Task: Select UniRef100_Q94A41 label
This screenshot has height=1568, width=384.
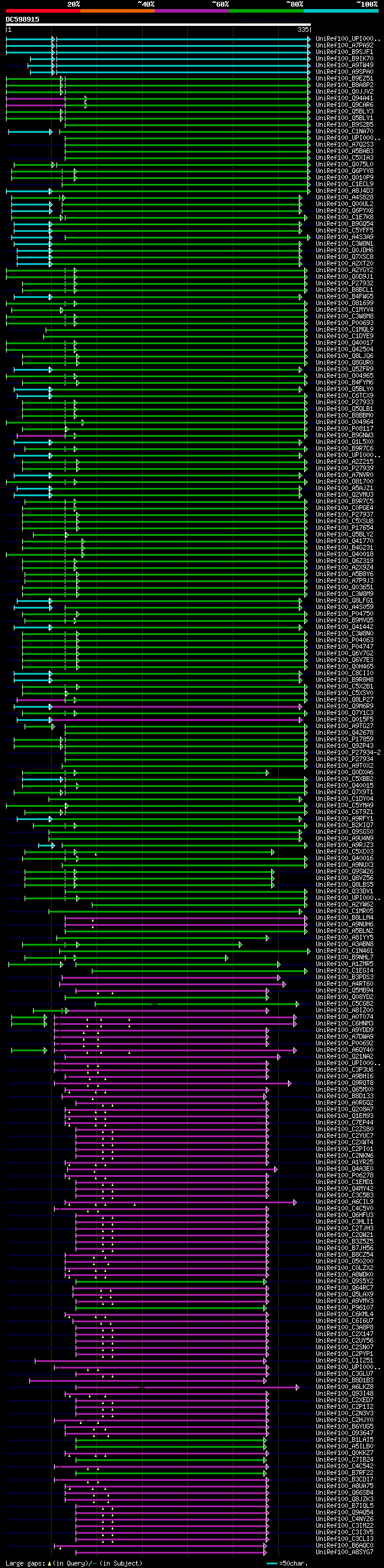Action: 344,98
